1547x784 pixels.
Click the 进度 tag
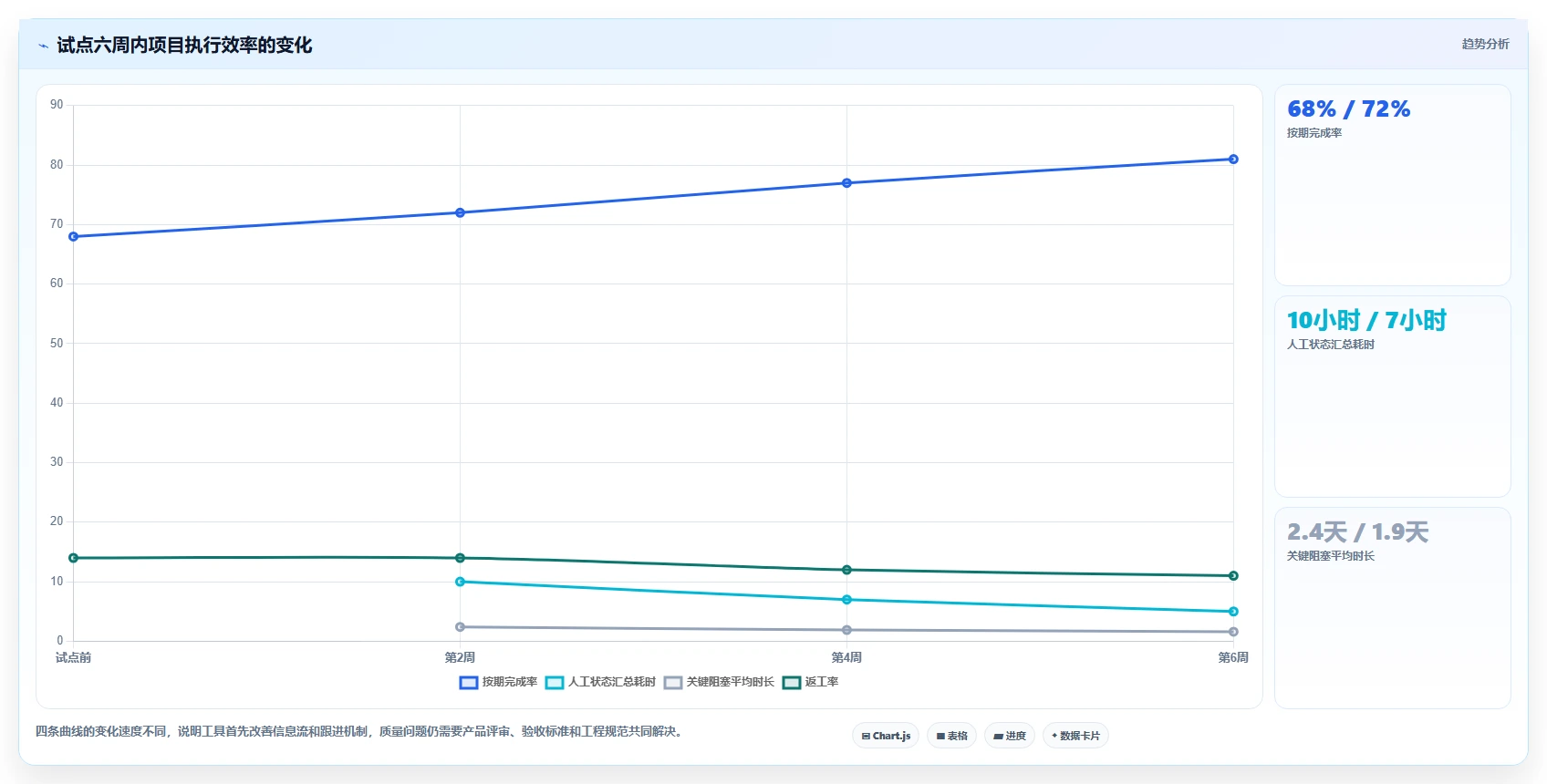pos(1009,736)
